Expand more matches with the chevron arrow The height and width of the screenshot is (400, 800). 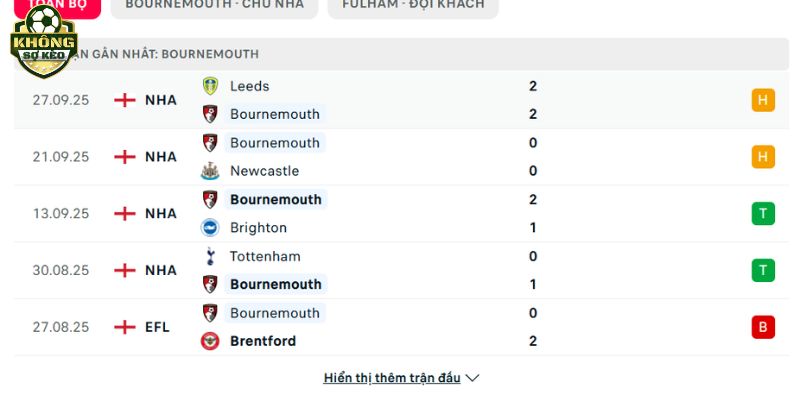tap(473, 378)
